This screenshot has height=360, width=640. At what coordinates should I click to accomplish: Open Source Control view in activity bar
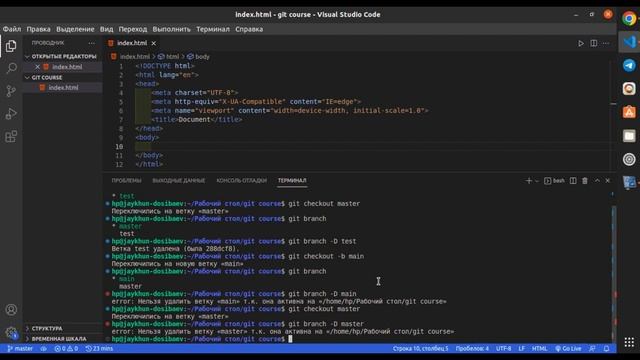(x=11, y=91)
